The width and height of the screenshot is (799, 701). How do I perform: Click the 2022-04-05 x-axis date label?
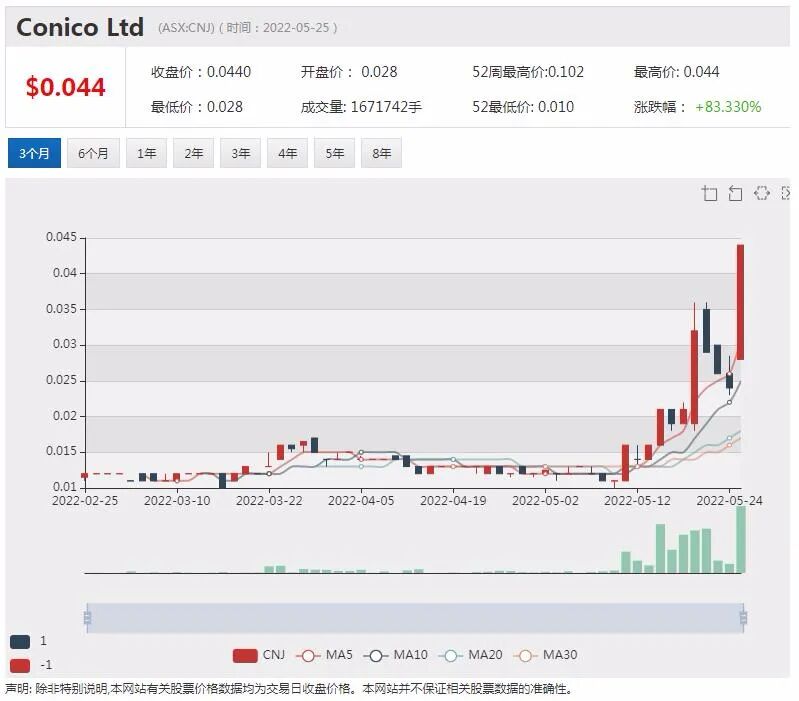point(361,501)
